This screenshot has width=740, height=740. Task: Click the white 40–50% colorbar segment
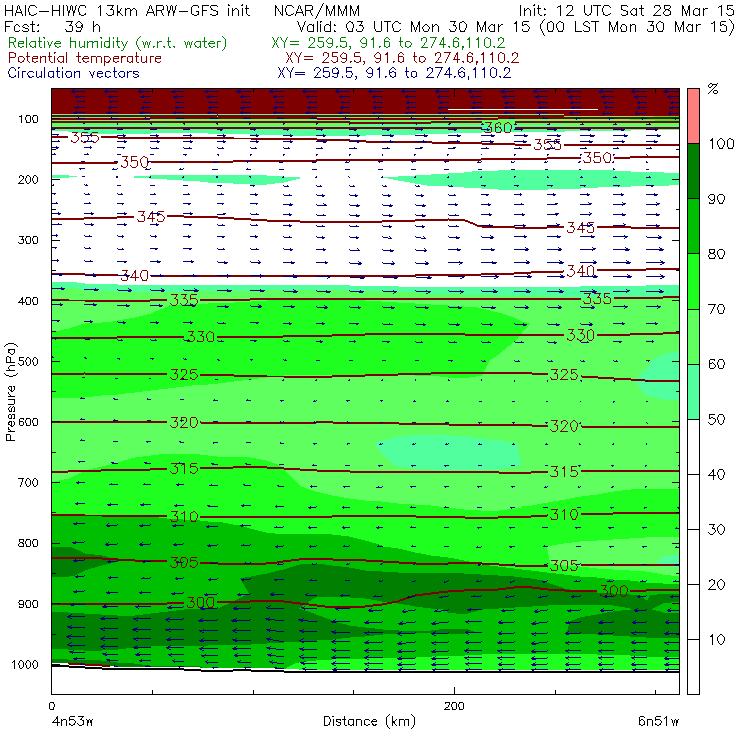(x=693, y=446)
